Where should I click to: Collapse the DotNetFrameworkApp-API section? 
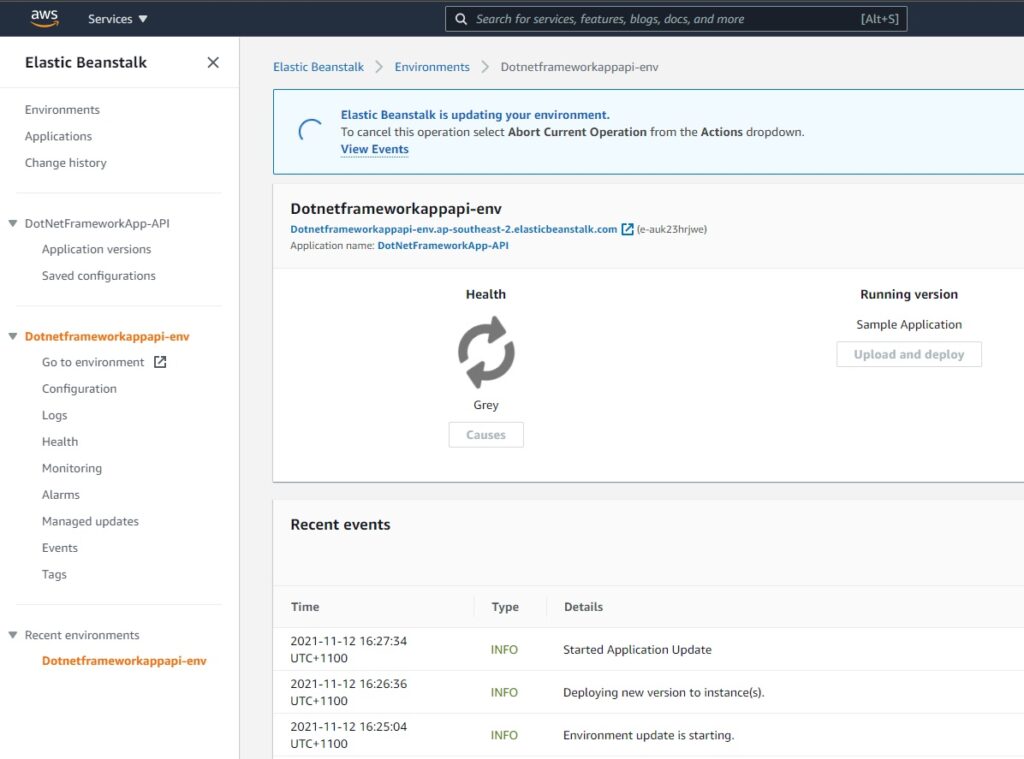point(12,222)
